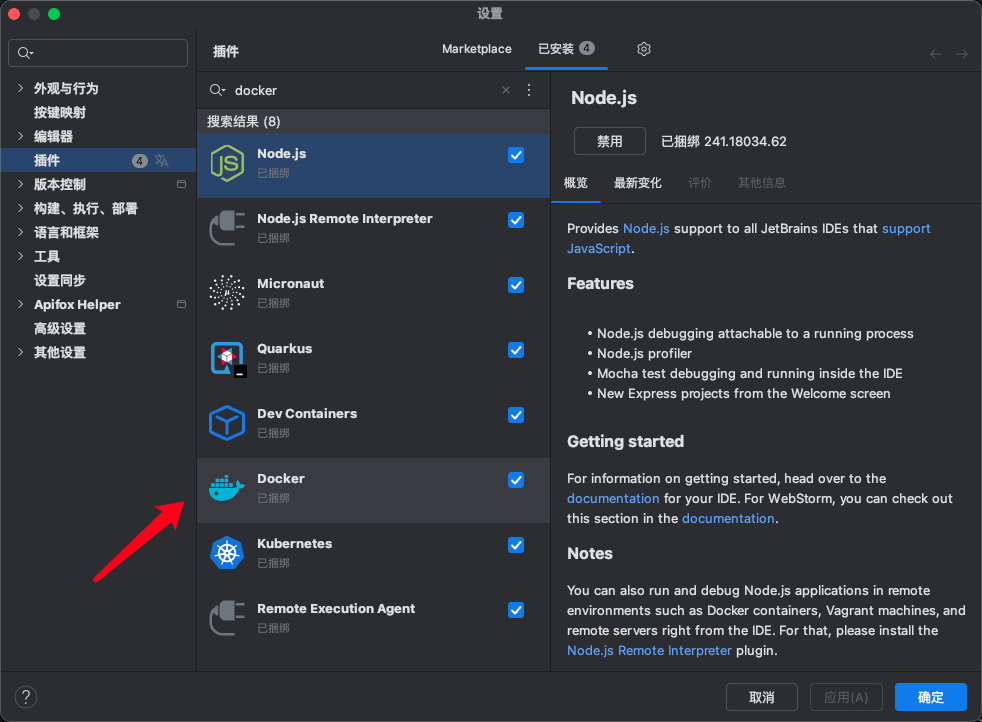
Task: Click the update count badge beside 插件
Action: 140,161
